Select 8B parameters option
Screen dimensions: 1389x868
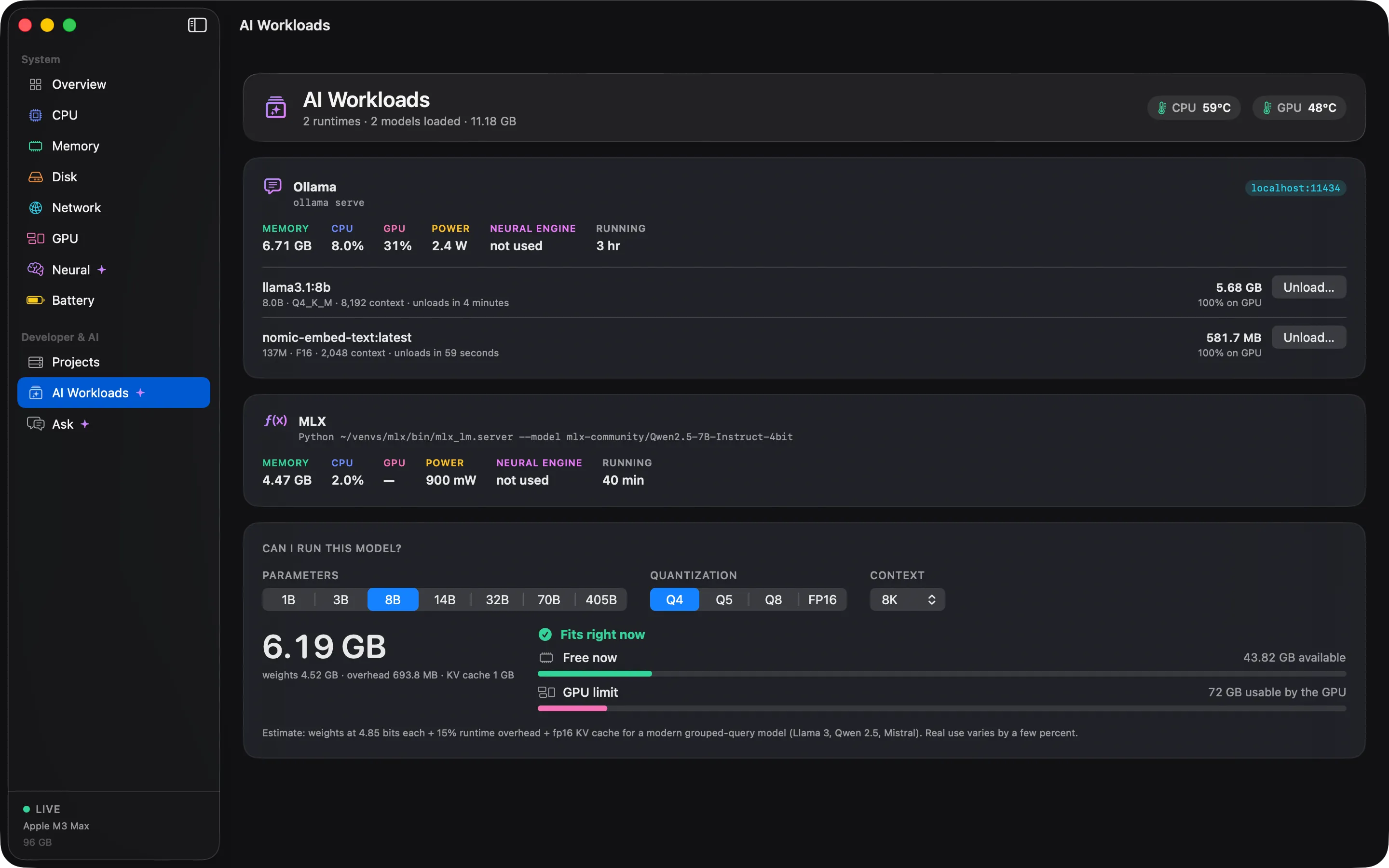(x=393, y=599)
